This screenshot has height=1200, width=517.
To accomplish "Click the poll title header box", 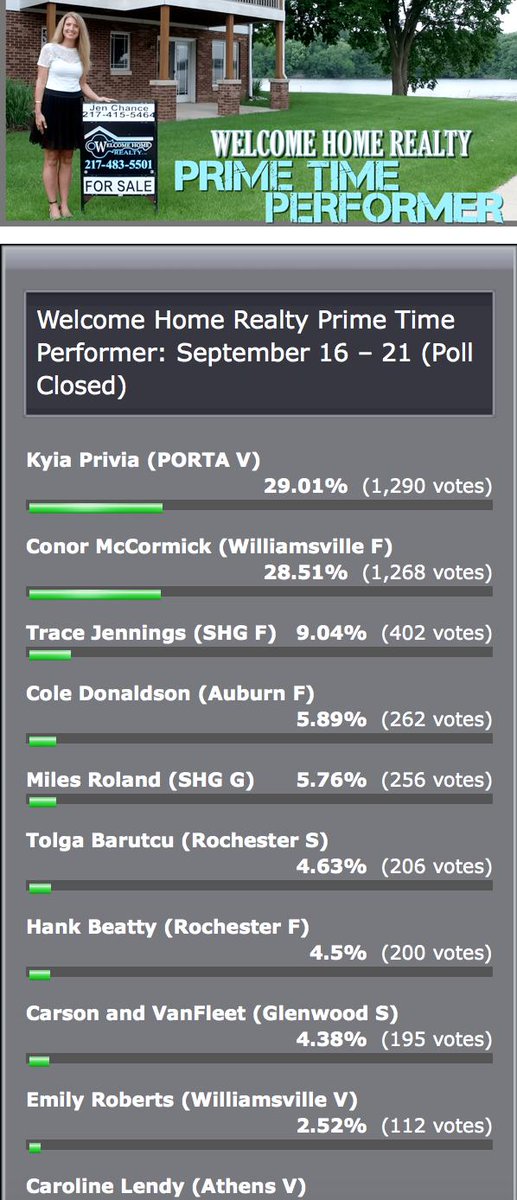I will point(259,353).
